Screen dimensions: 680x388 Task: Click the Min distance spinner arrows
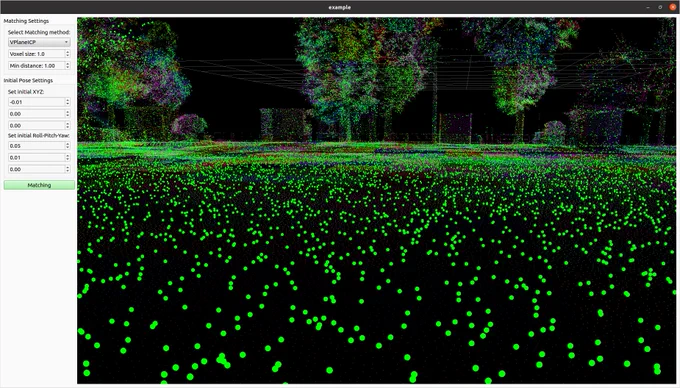[68, 65]
